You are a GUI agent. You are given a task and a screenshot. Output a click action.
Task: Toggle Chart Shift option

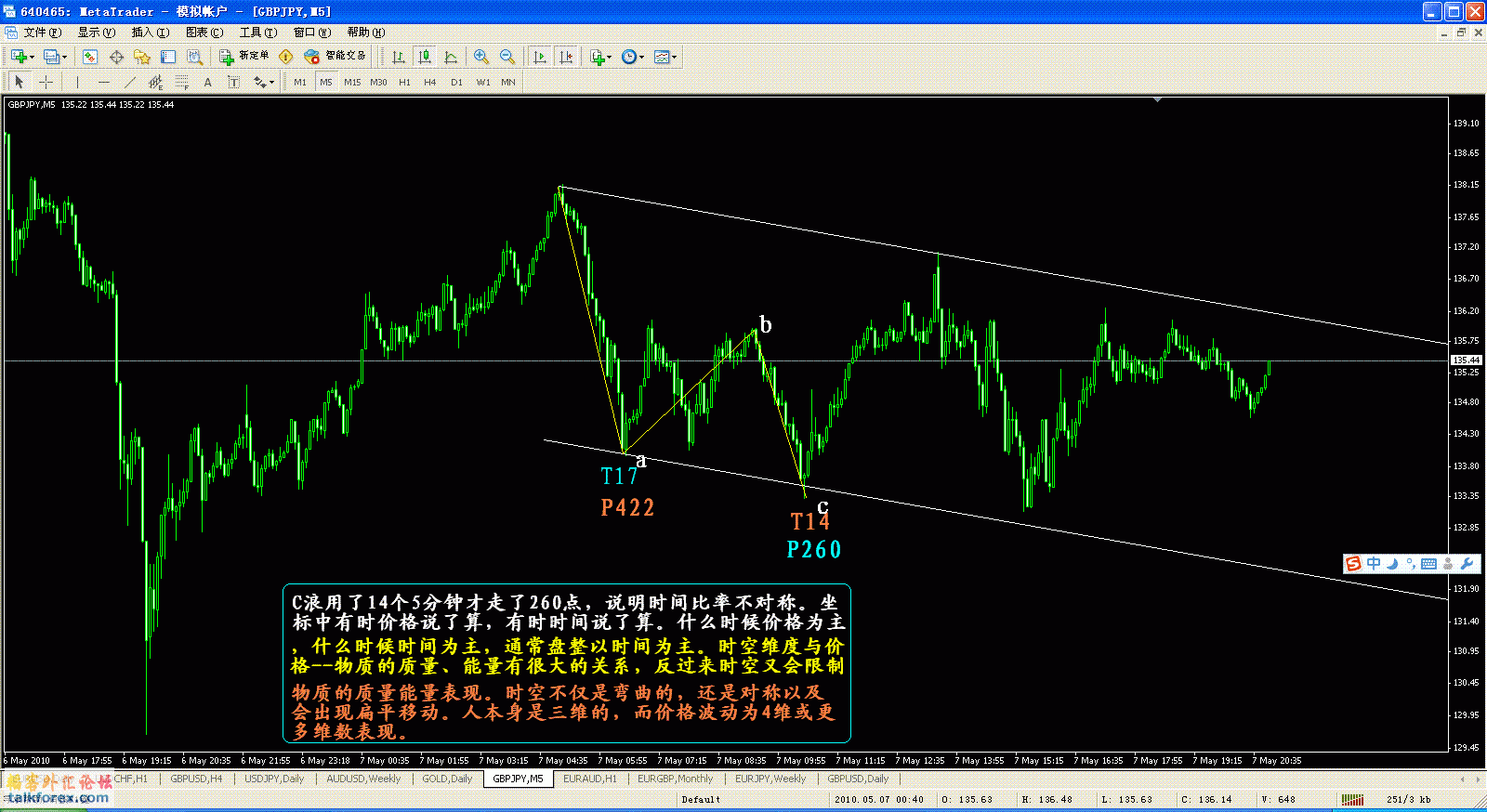coord(566,57)
